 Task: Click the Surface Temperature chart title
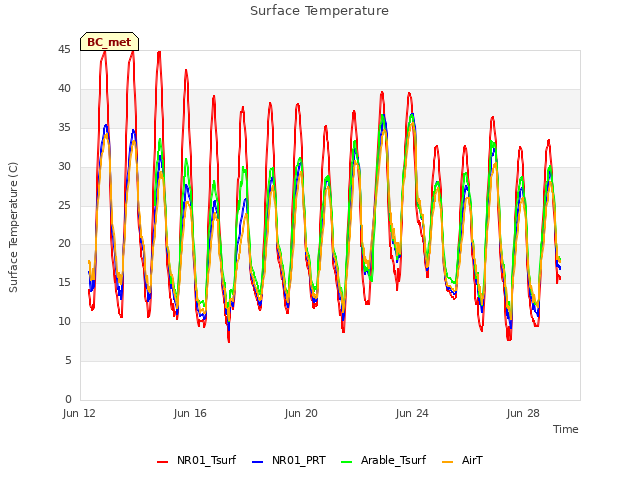[x=319, y=11]
